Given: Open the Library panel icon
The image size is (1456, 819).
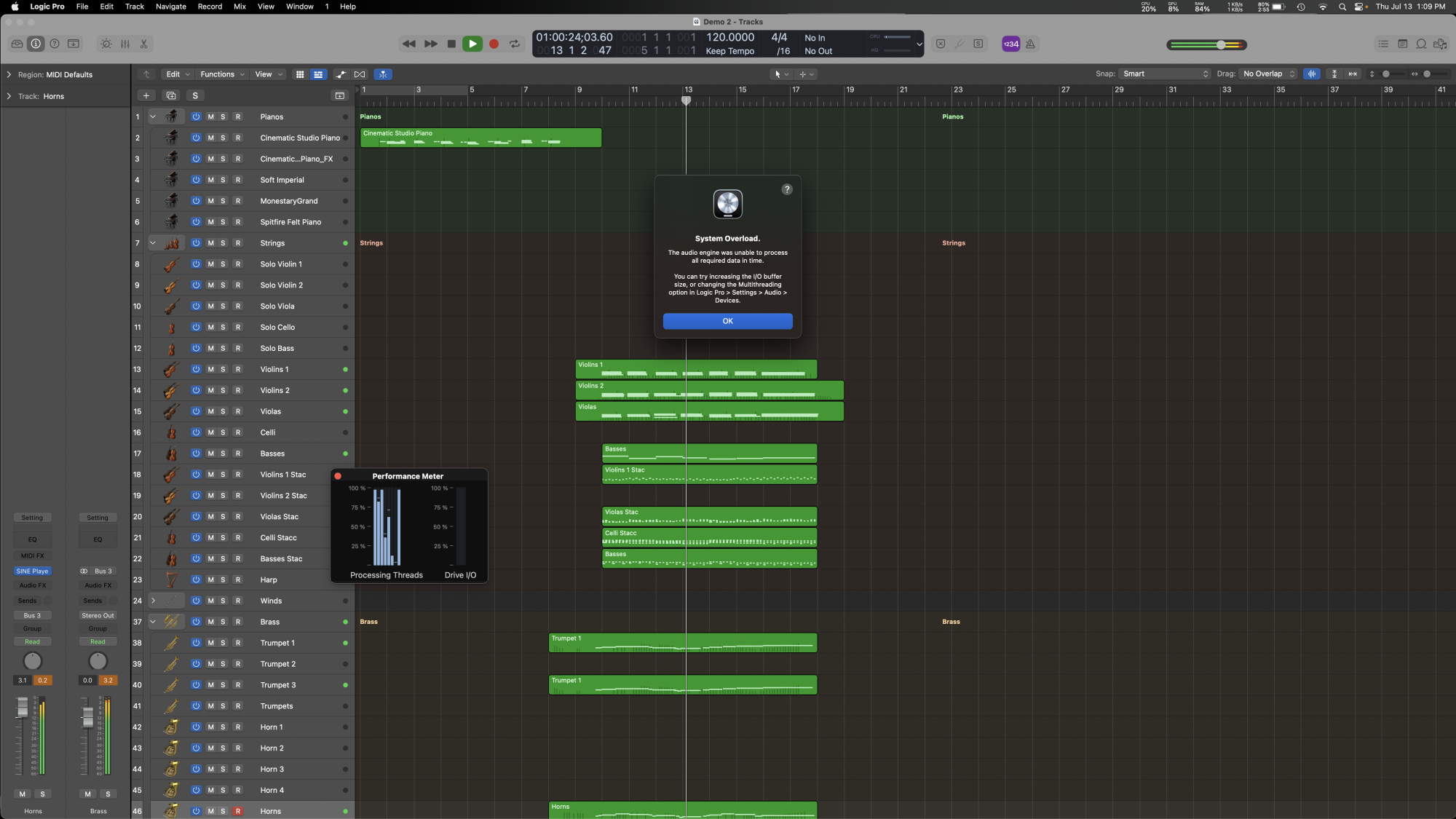Looking at the screenshot, I should [x=17, y=44].
